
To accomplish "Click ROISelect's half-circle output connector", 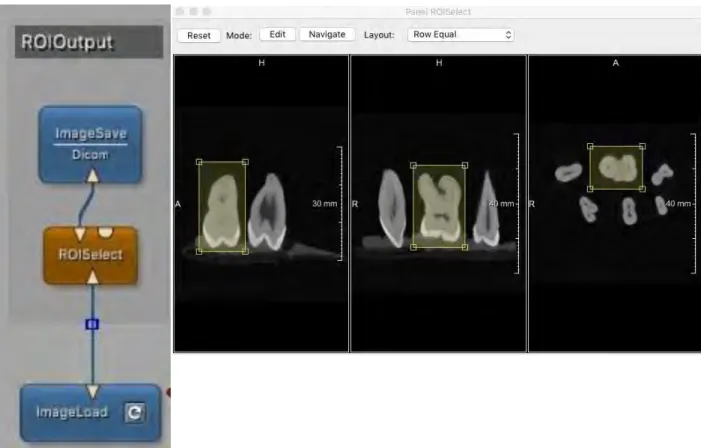I will (x=106, y=232).
